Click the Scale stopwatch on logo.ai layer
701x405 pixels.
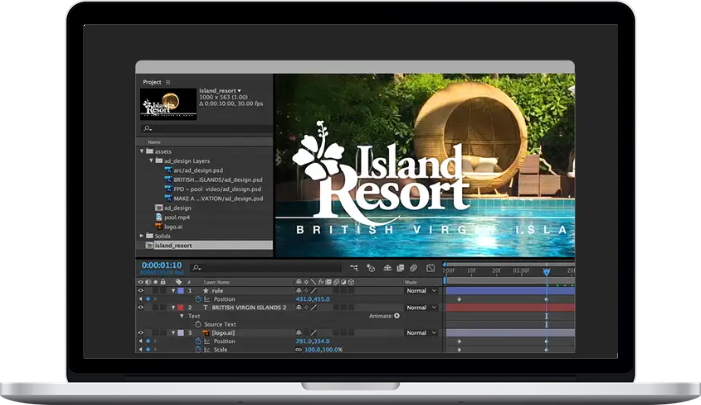(198, 350)
